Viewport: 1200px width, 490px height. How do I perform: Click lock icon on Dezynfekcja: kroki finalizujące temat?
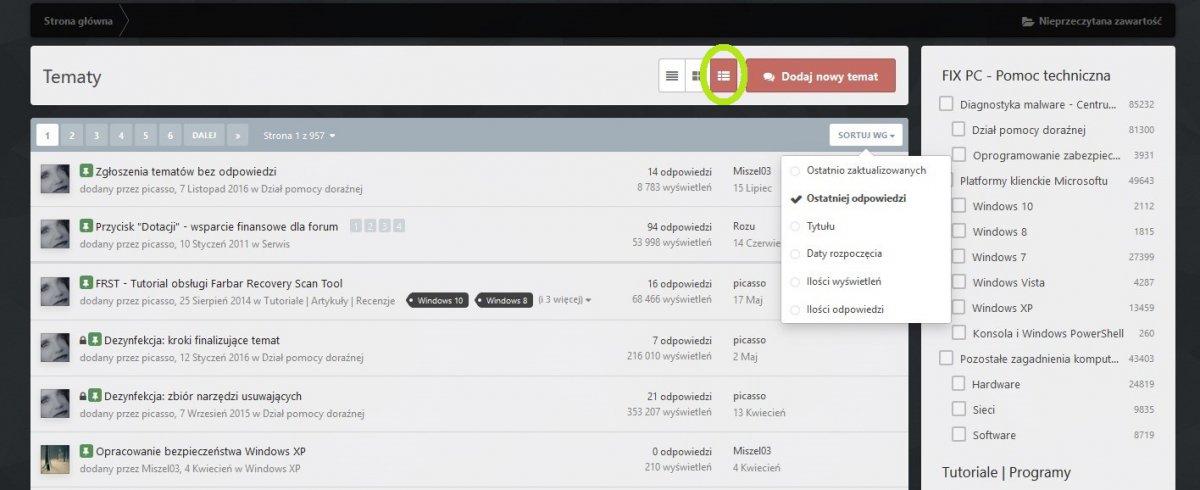tap(83, 340)
